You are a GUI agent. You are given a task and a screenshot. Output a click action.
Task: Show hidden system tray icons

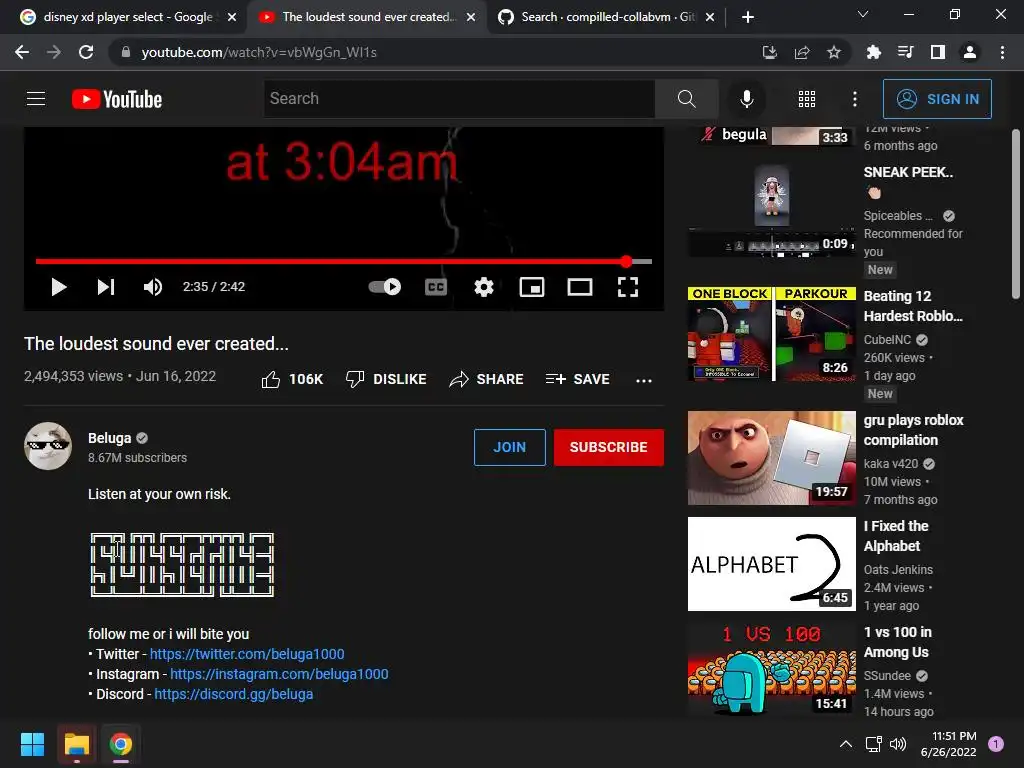(845, 744)
